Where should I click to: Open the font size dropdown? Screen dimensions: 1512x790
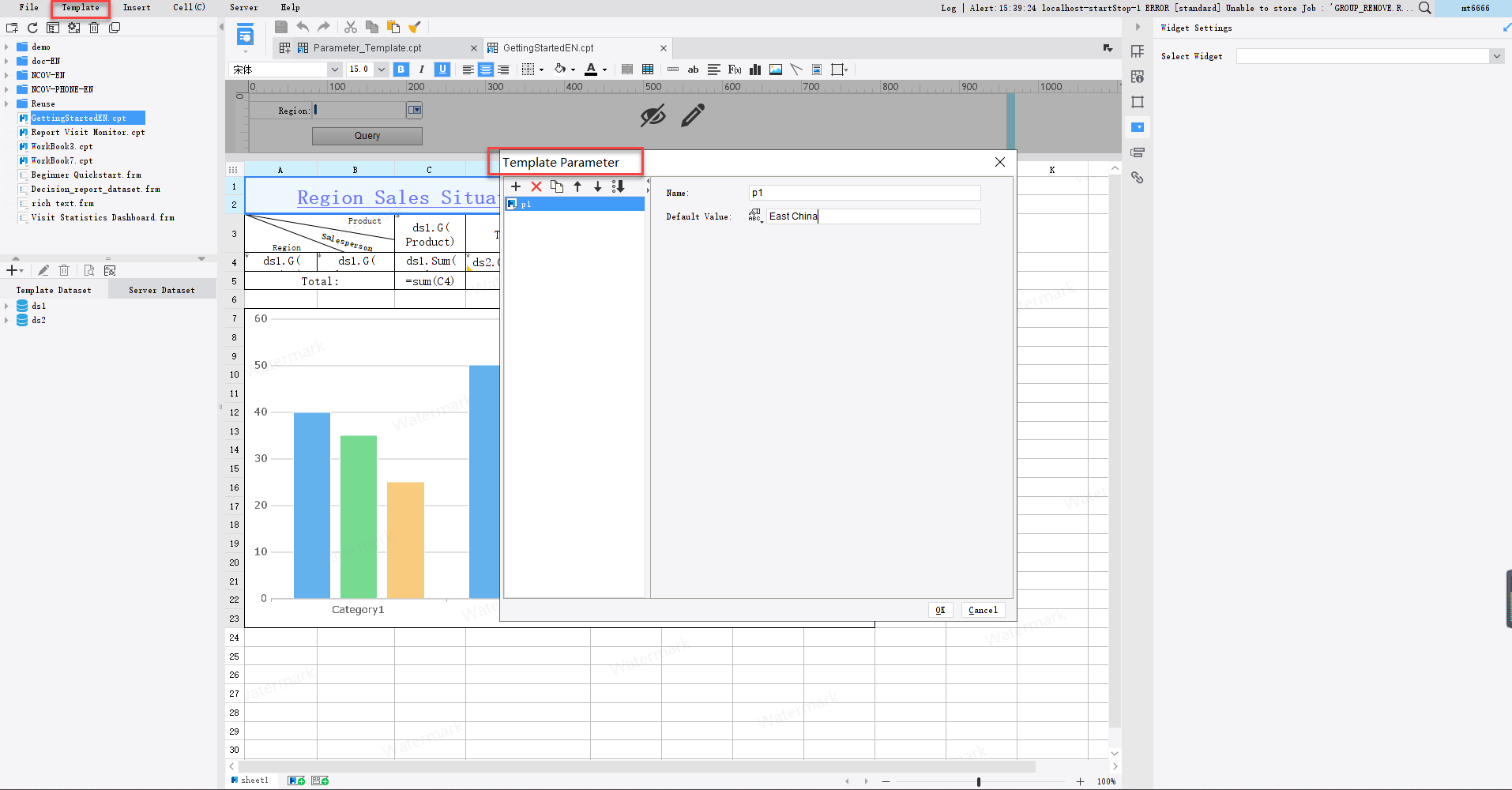(382, 70)
